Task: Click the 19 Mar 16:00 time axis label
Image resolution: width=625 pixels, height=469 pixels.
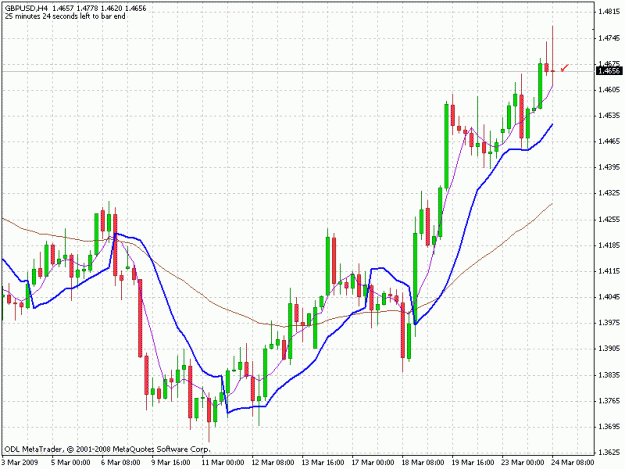Action: (x=473, y=462)
